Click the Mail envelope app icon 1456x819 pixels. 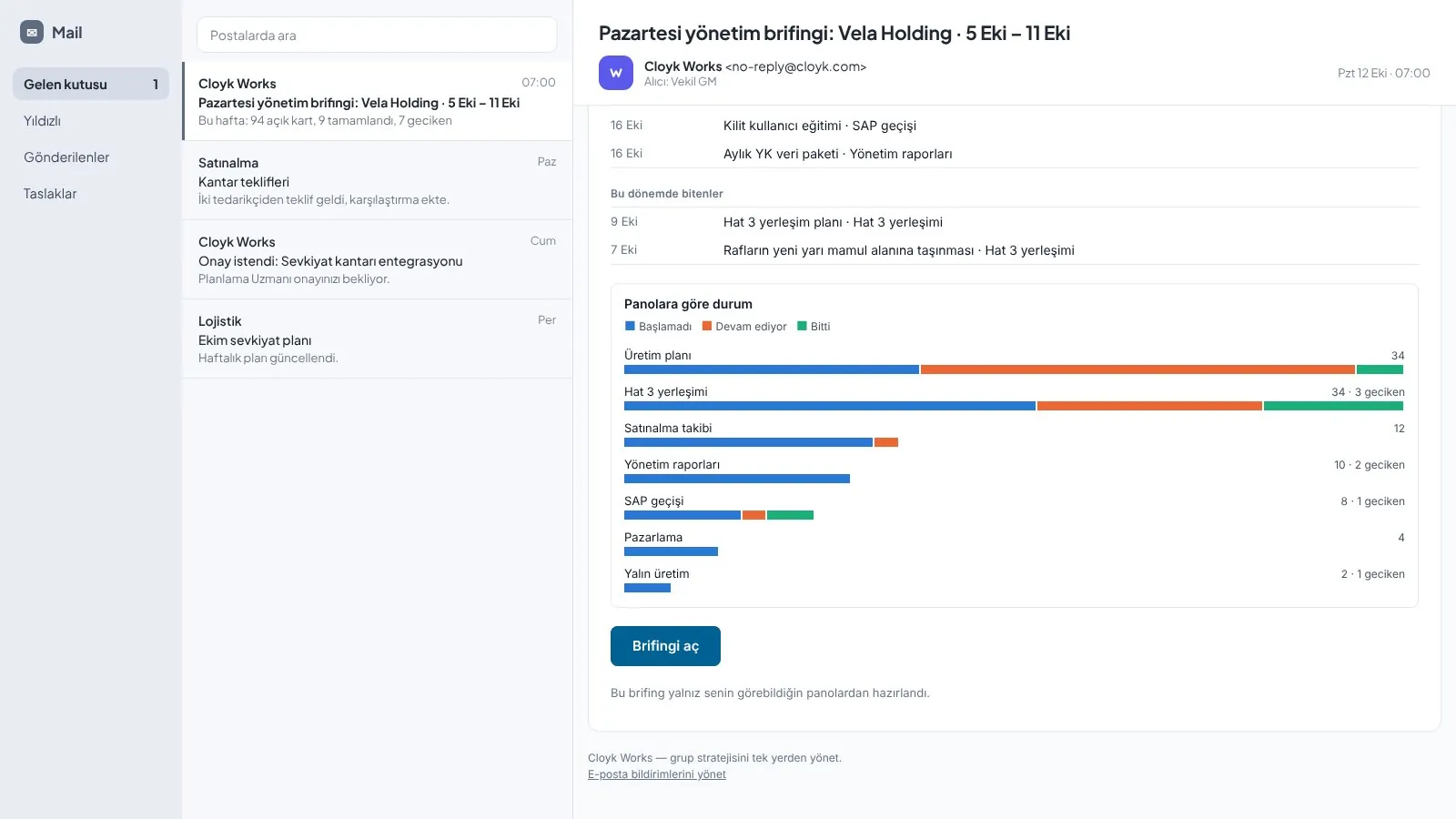click(32, 32)
